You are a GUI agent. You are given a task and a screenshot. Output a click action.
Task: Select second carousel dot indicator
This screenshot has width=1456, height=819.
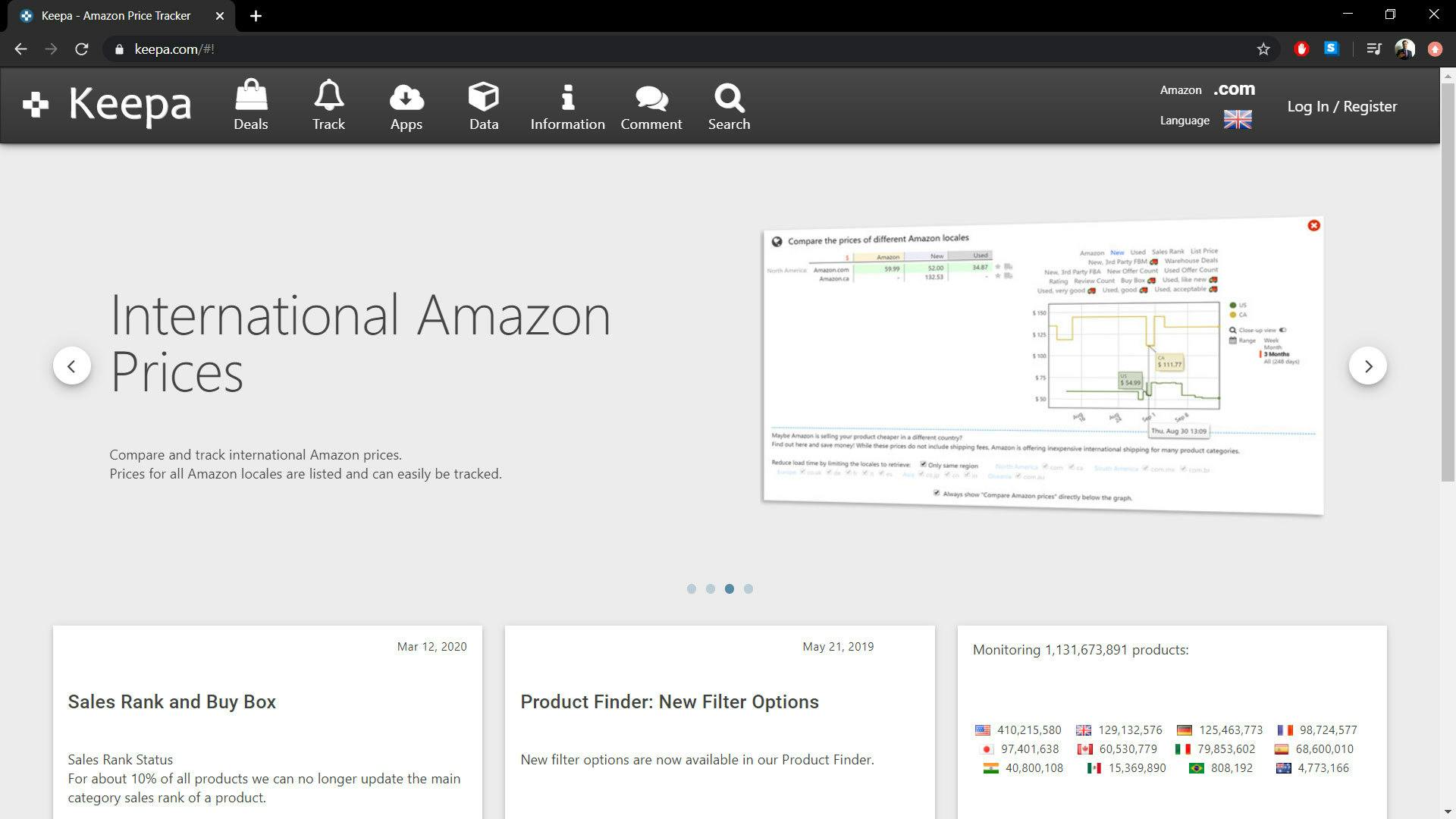710,588
